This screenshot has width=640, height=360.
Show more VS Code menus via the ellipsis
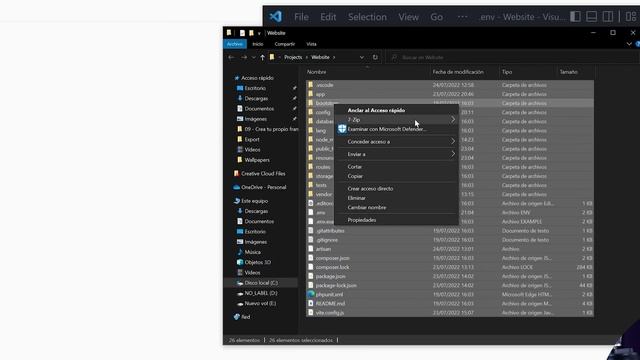462,17
